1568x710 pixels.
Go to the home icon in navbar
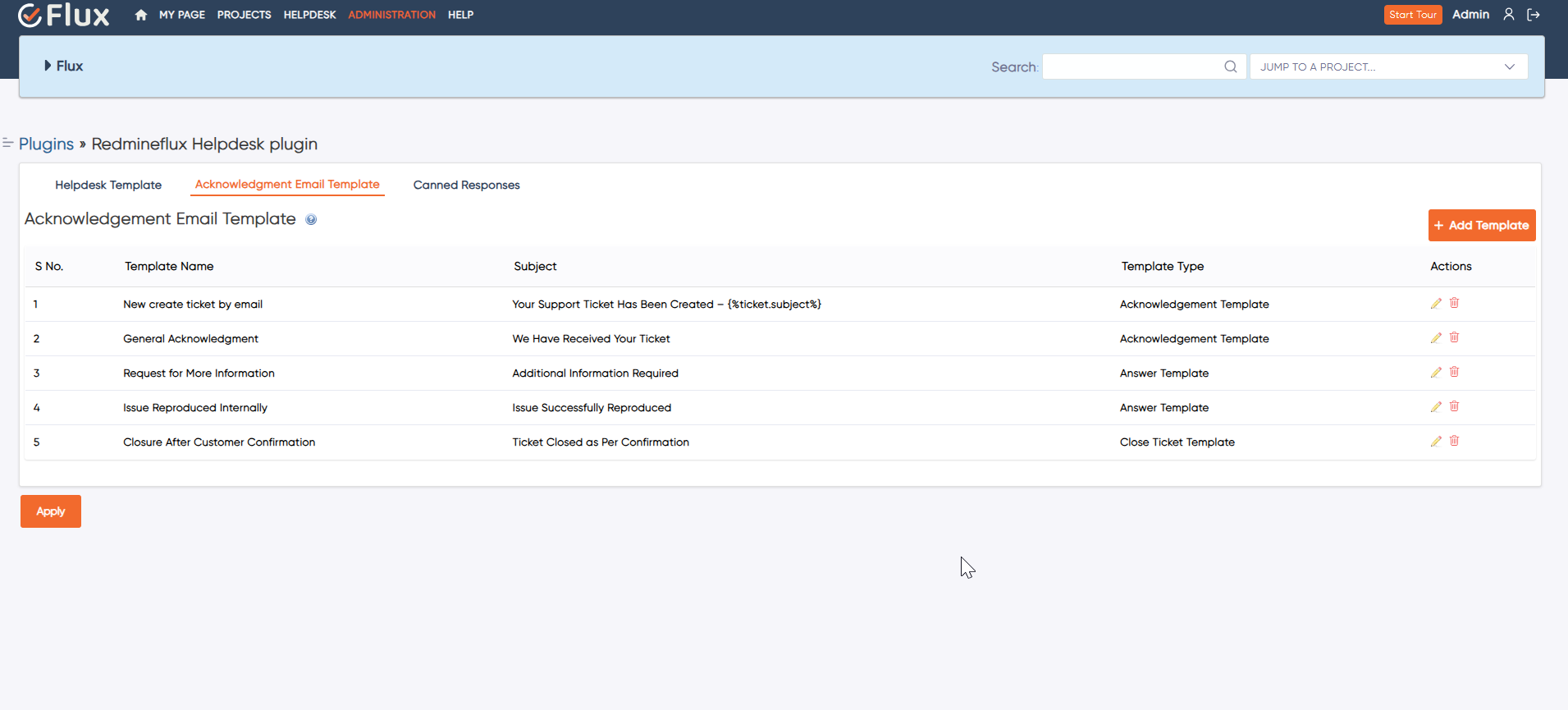coord(141,15)
